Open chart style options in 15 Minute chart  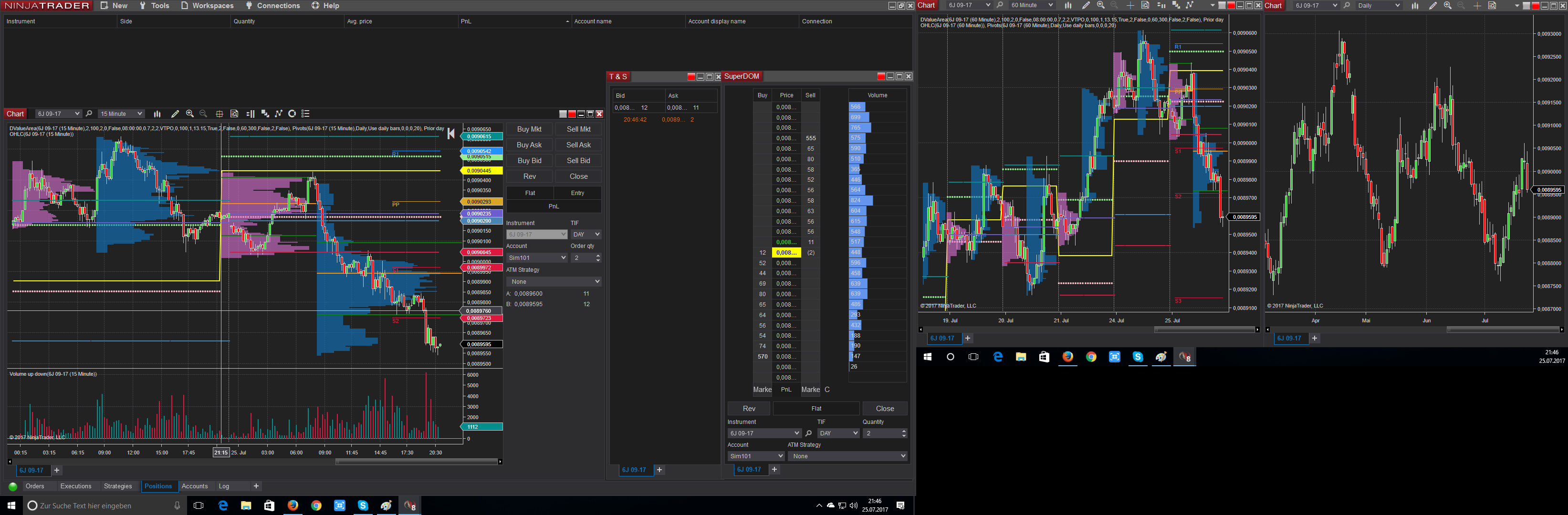coord(157,113)
